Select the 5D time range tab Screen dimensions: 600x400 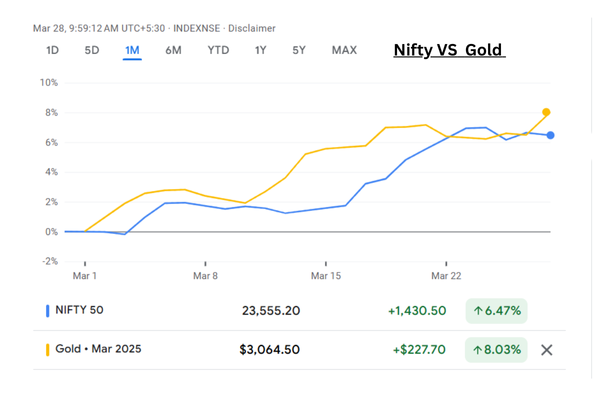click(92, 50)
